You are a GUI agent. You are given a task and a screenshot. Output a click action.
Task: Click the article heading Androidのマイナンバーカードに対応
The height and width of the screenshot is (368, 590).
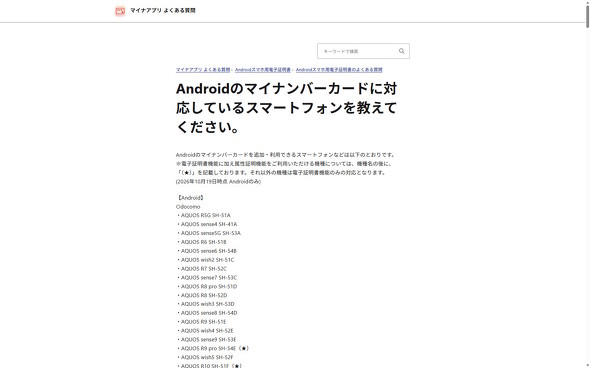tap(286, 108)
